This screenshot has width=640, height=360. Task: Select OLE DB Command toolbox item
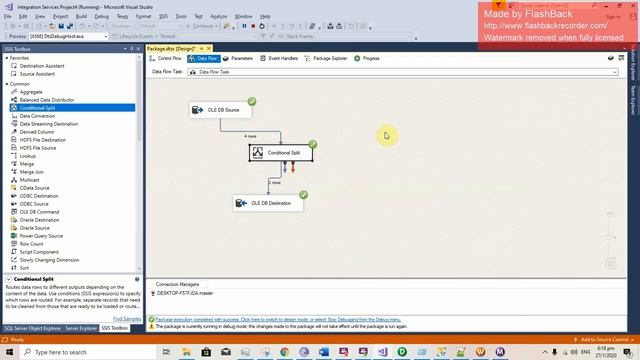(39, 212)
